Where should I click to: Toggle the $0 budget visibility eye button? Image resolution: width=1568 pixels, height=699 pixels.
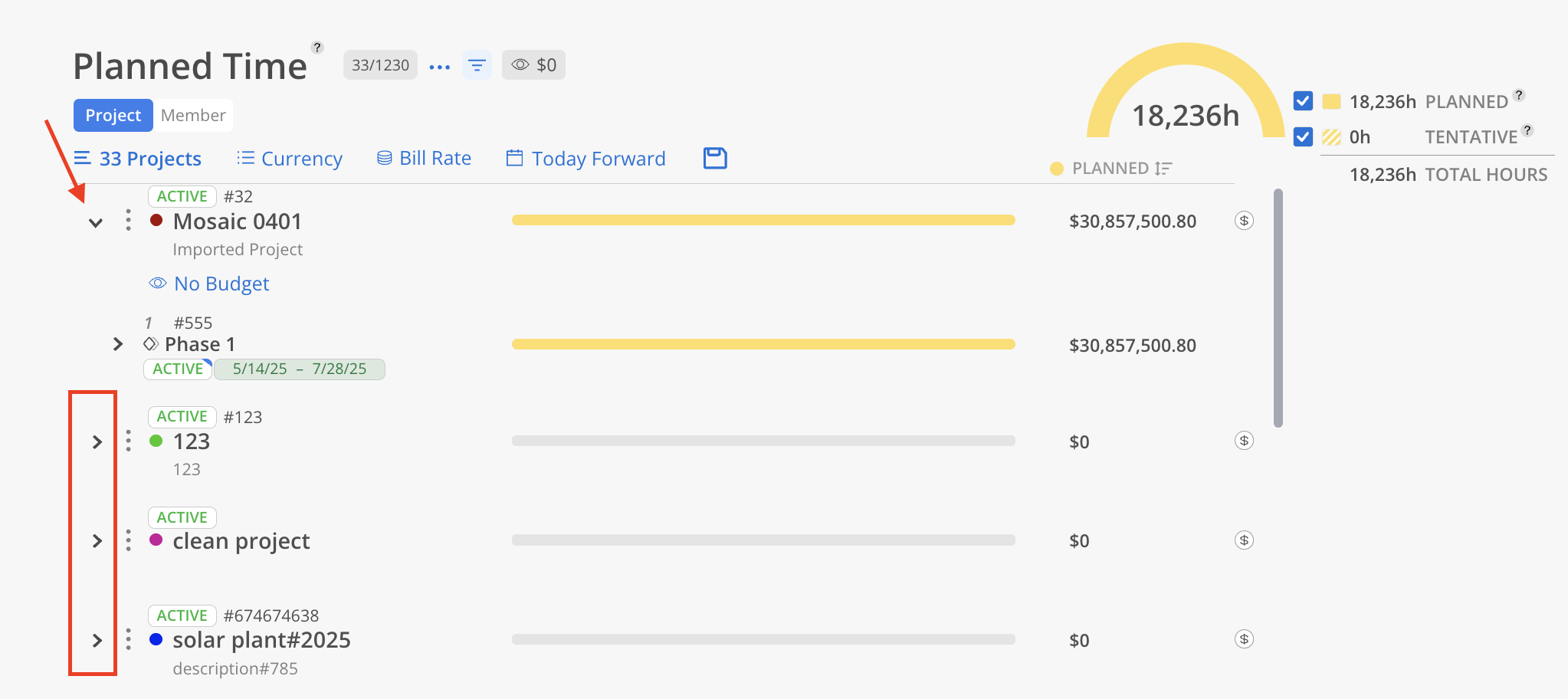533,65
